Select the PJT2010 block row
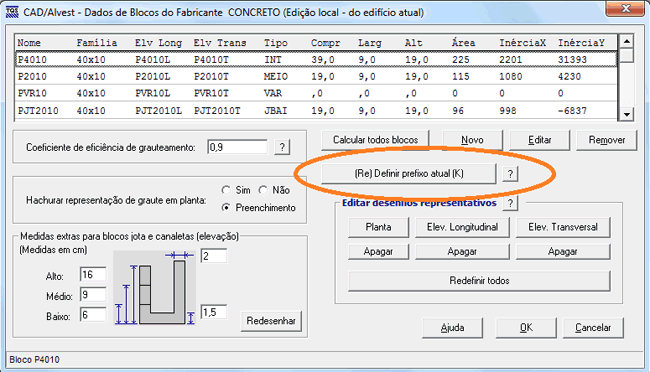 (316, 111)
